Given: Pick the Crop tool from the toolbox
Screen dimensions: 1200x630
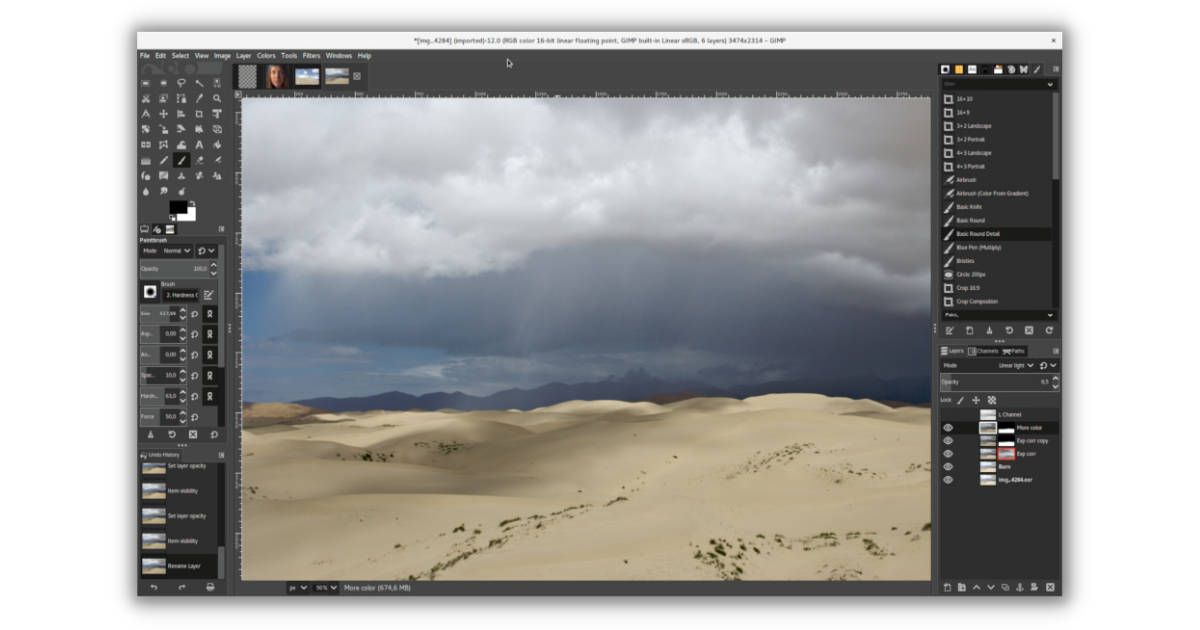Looking at the screenshot, I should [x=199, y=114].
